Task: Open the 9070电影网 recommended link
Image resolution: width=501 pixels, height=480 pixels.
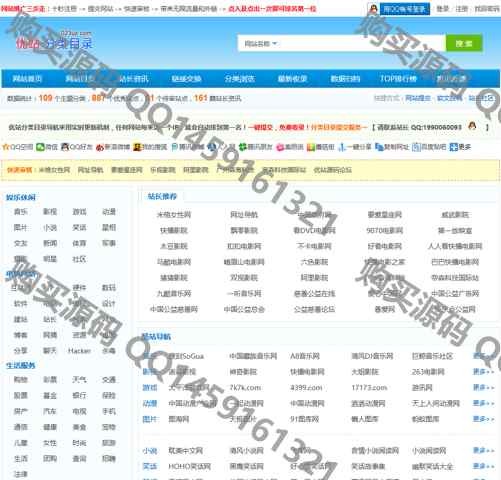Action: [x=384, y=230]
